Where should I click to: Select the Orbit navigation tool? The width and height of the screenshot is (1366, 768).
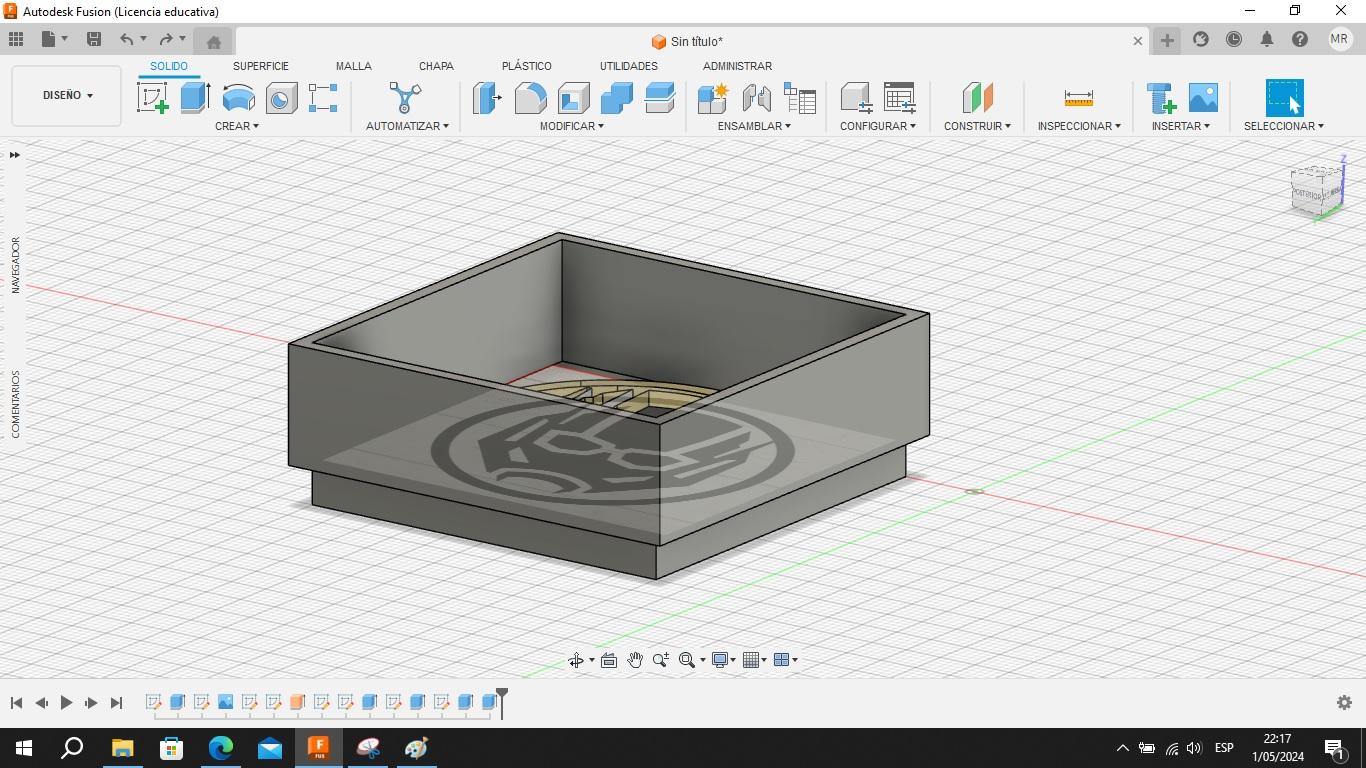click(x=576, y=660)
